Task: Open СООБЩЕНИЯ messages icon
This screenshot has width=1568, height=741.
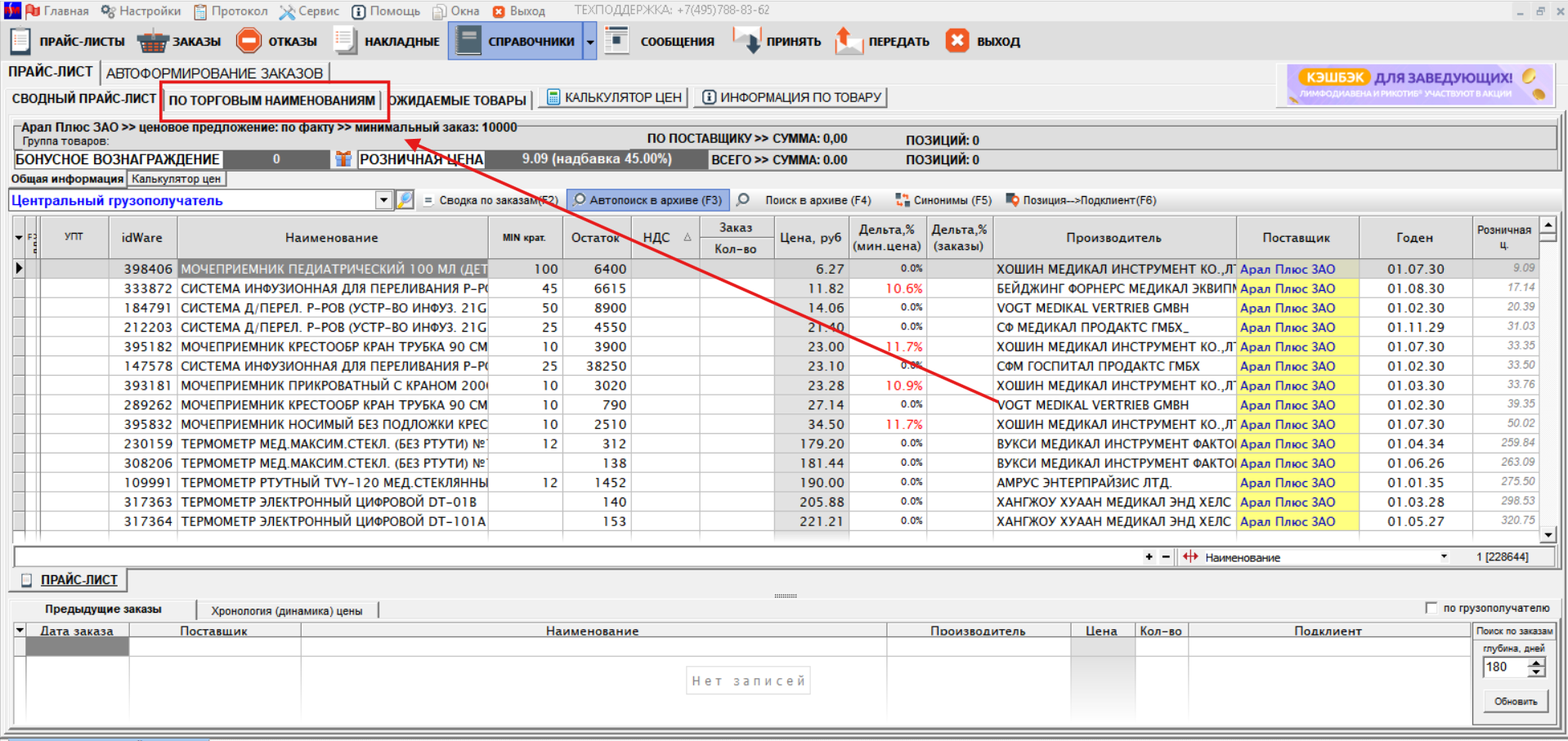Action: 616,41
